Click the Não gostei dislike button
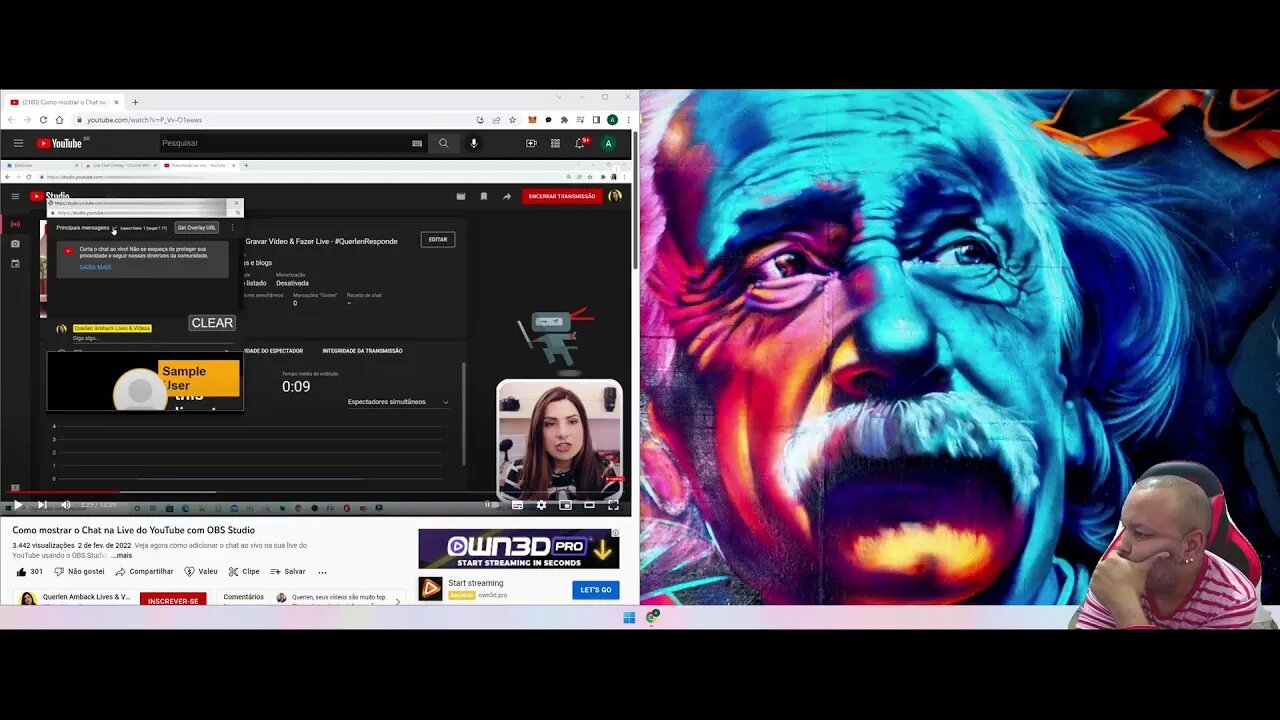 point(79,572)
